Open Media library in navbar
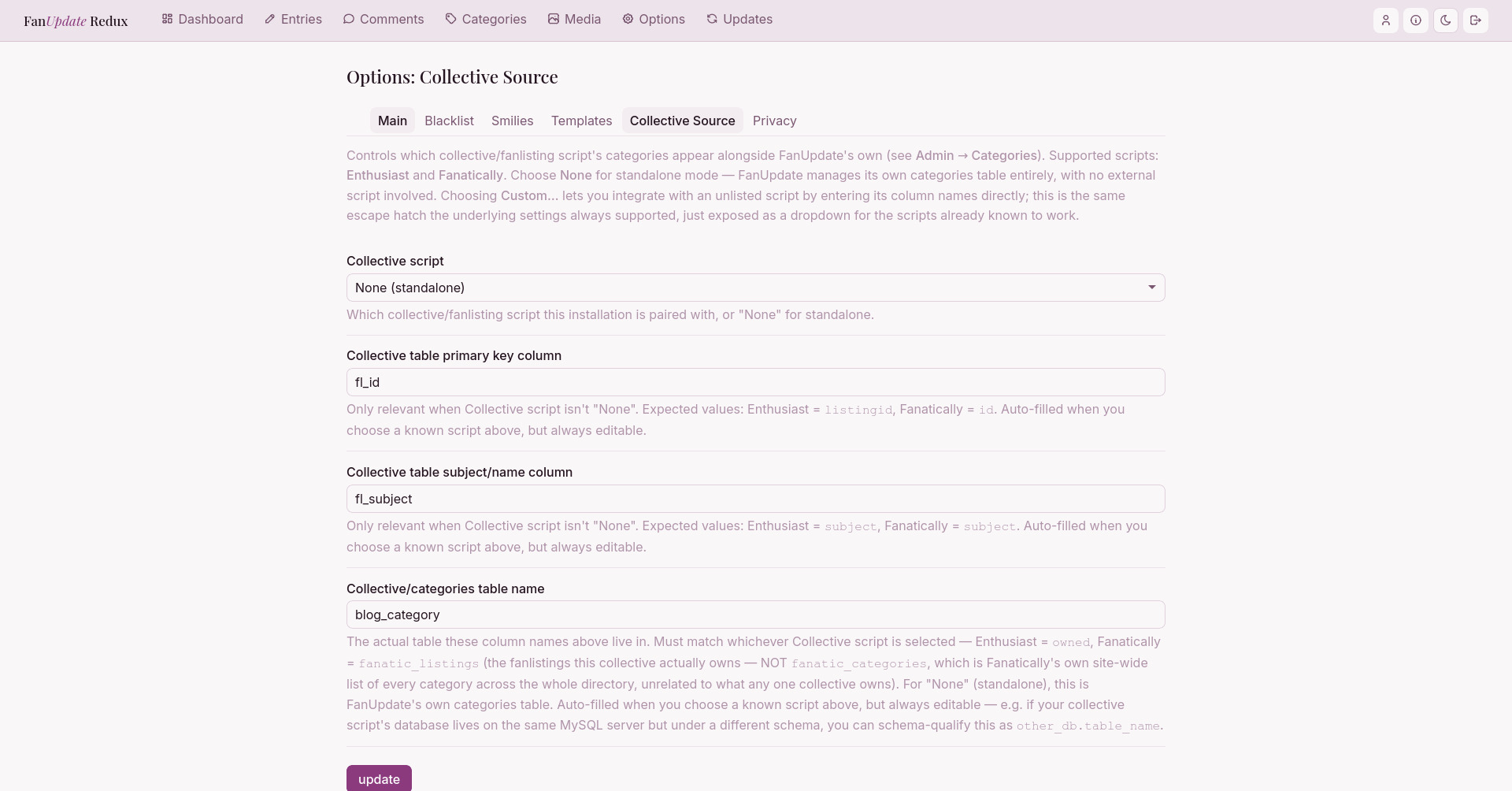The width and height of the screenshot is (1512, 791). pos(575,19)
